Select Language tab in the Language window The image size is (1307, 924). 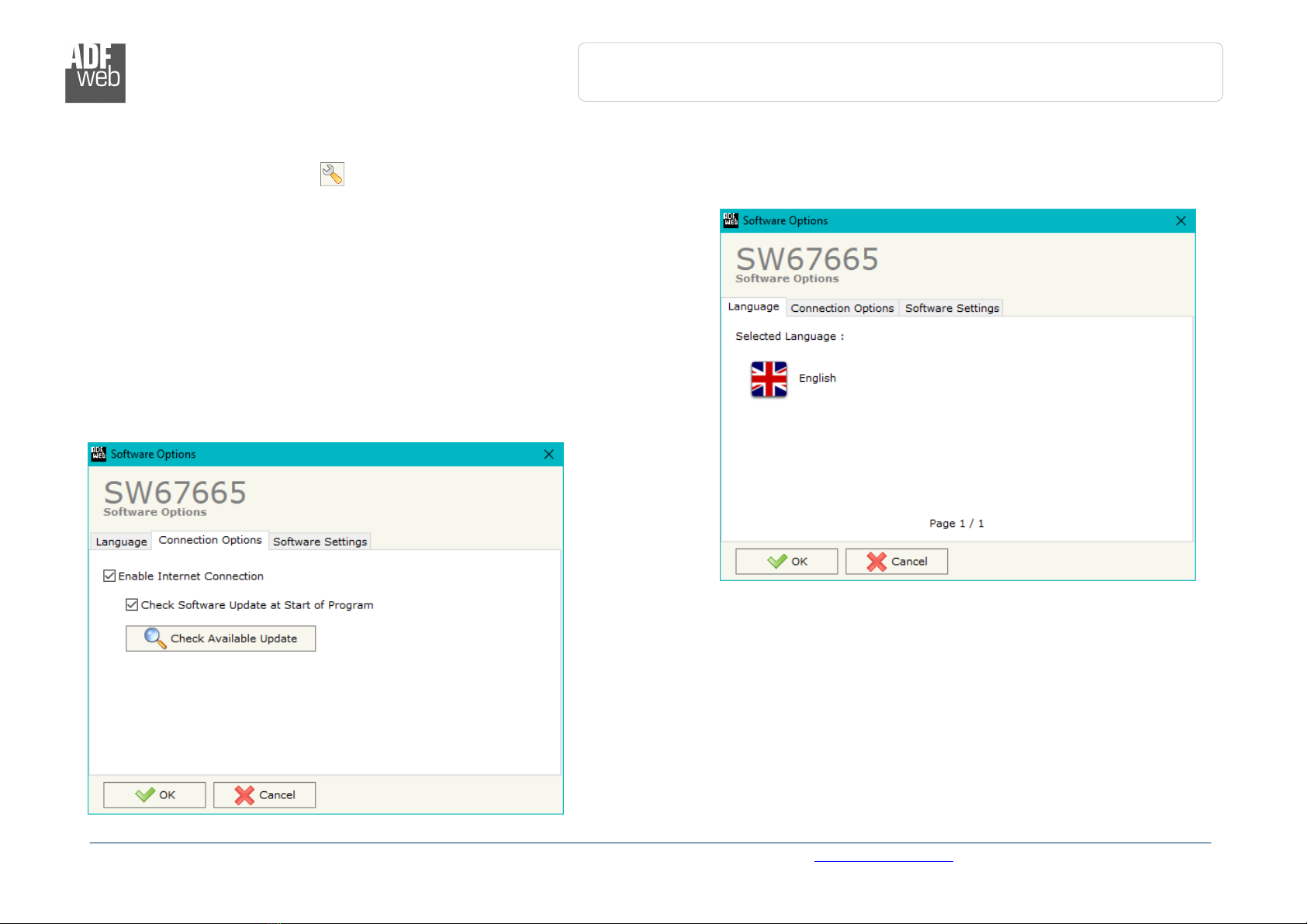pos(753,306)
